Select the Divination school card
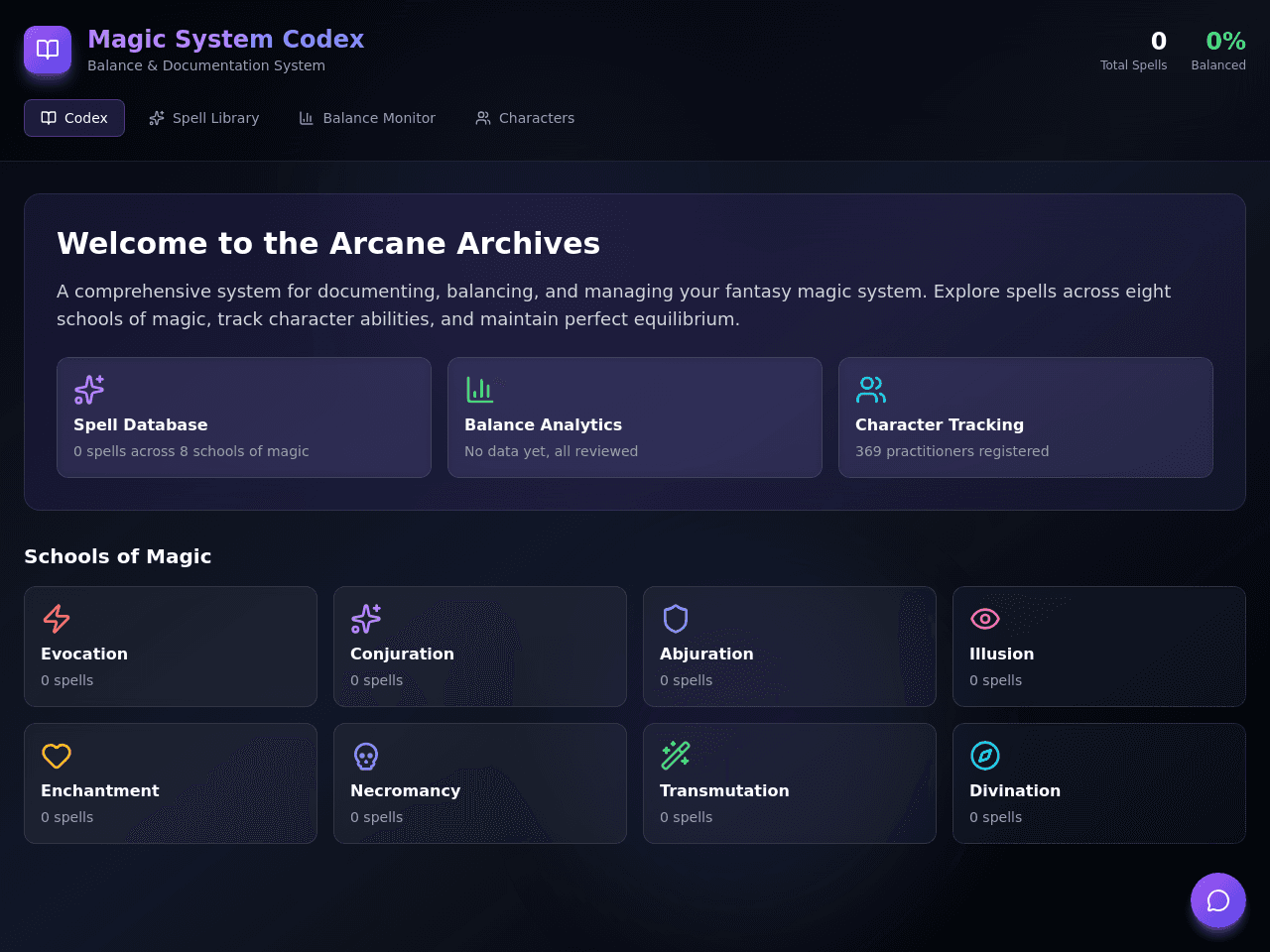 [1099, 783]
